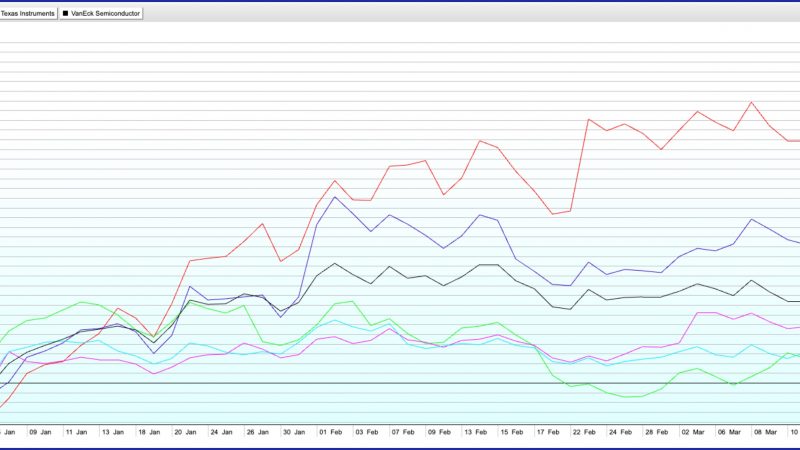Select the 03 Feb axis label
800x450 pixels.
click(367, 432)
